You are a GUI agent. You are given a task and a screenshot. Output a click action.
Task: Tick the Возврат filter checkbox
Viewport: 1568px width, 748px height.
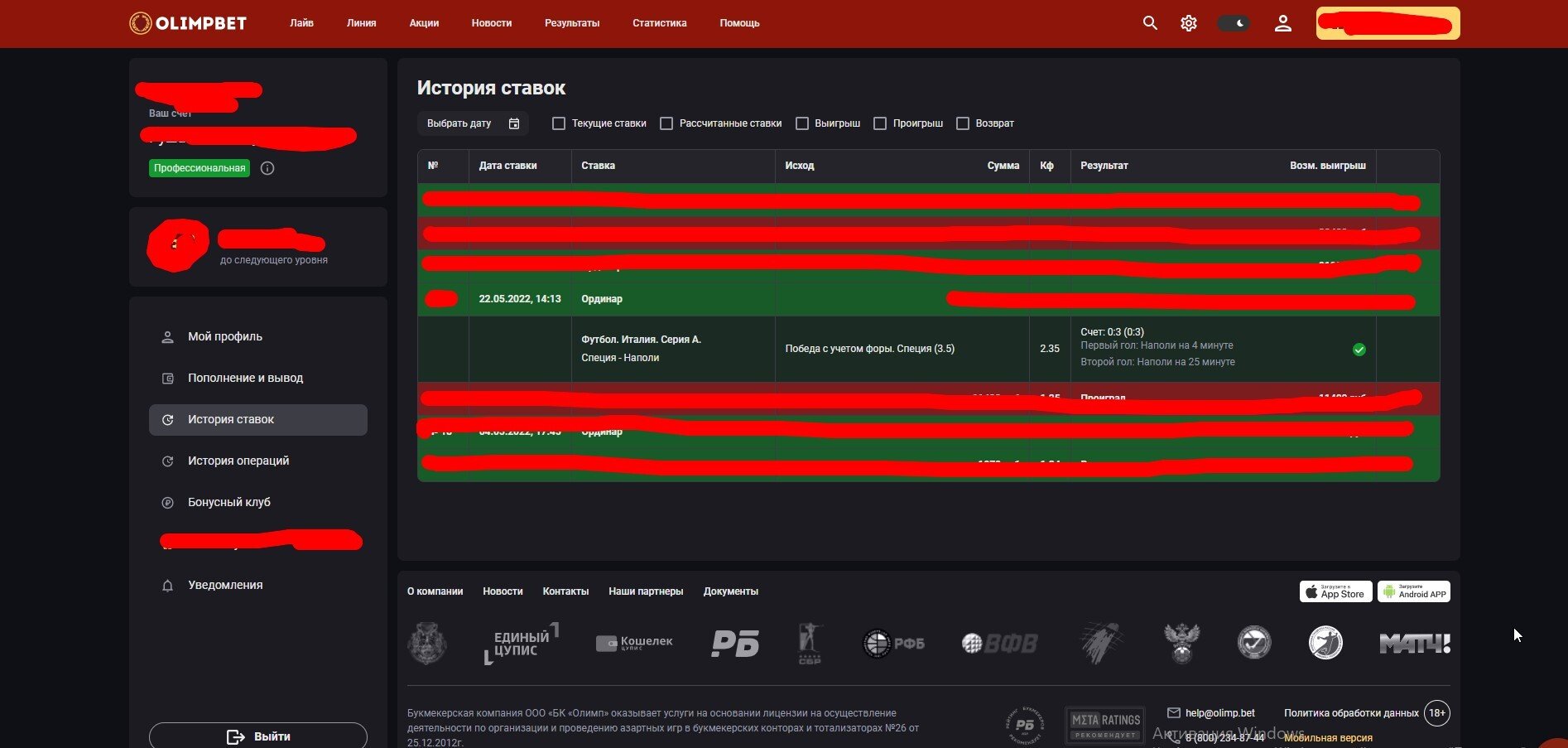(962, 123)
